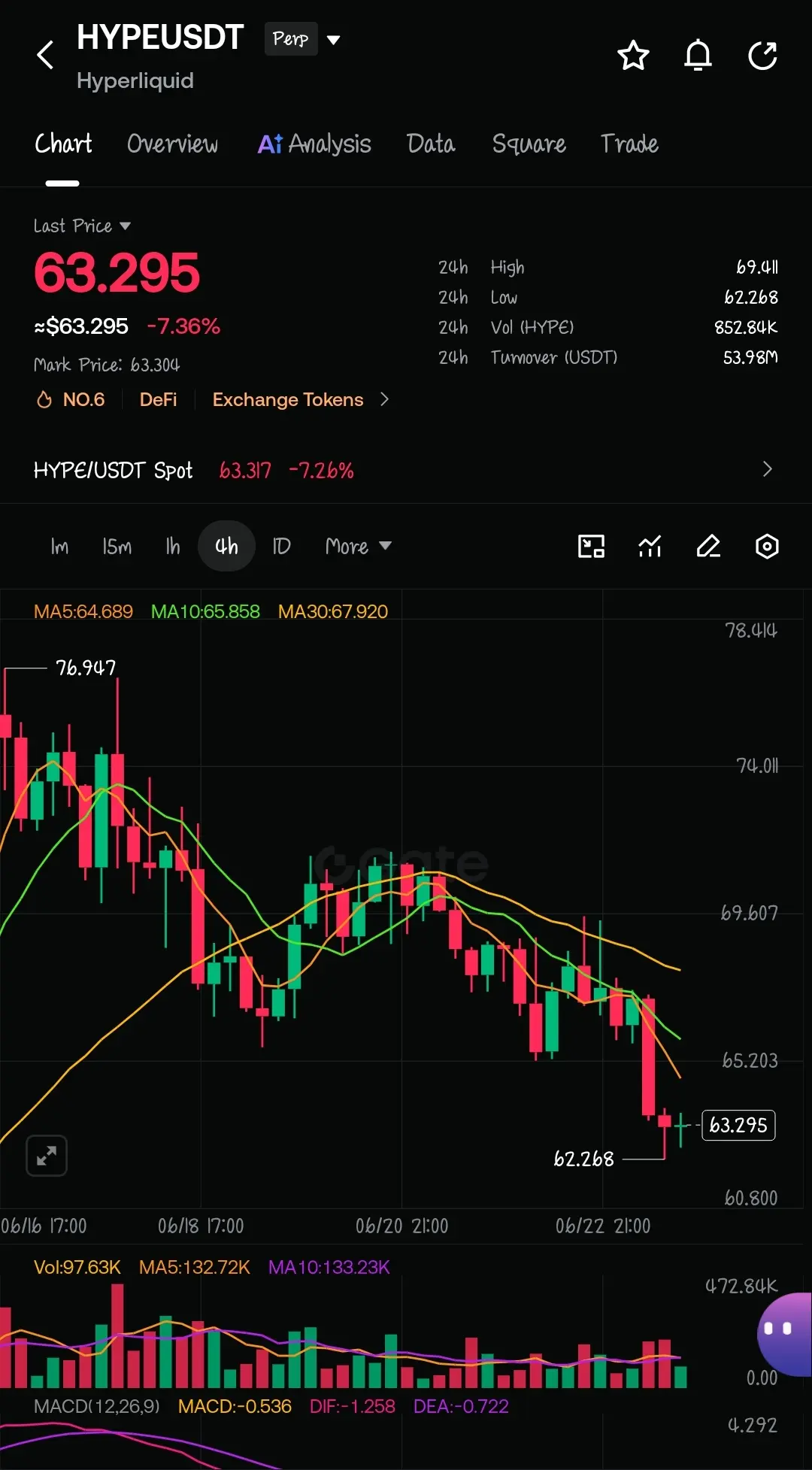812x1470 pixels.
Task: Select the 4h timeframe
Action: [226, 547]
